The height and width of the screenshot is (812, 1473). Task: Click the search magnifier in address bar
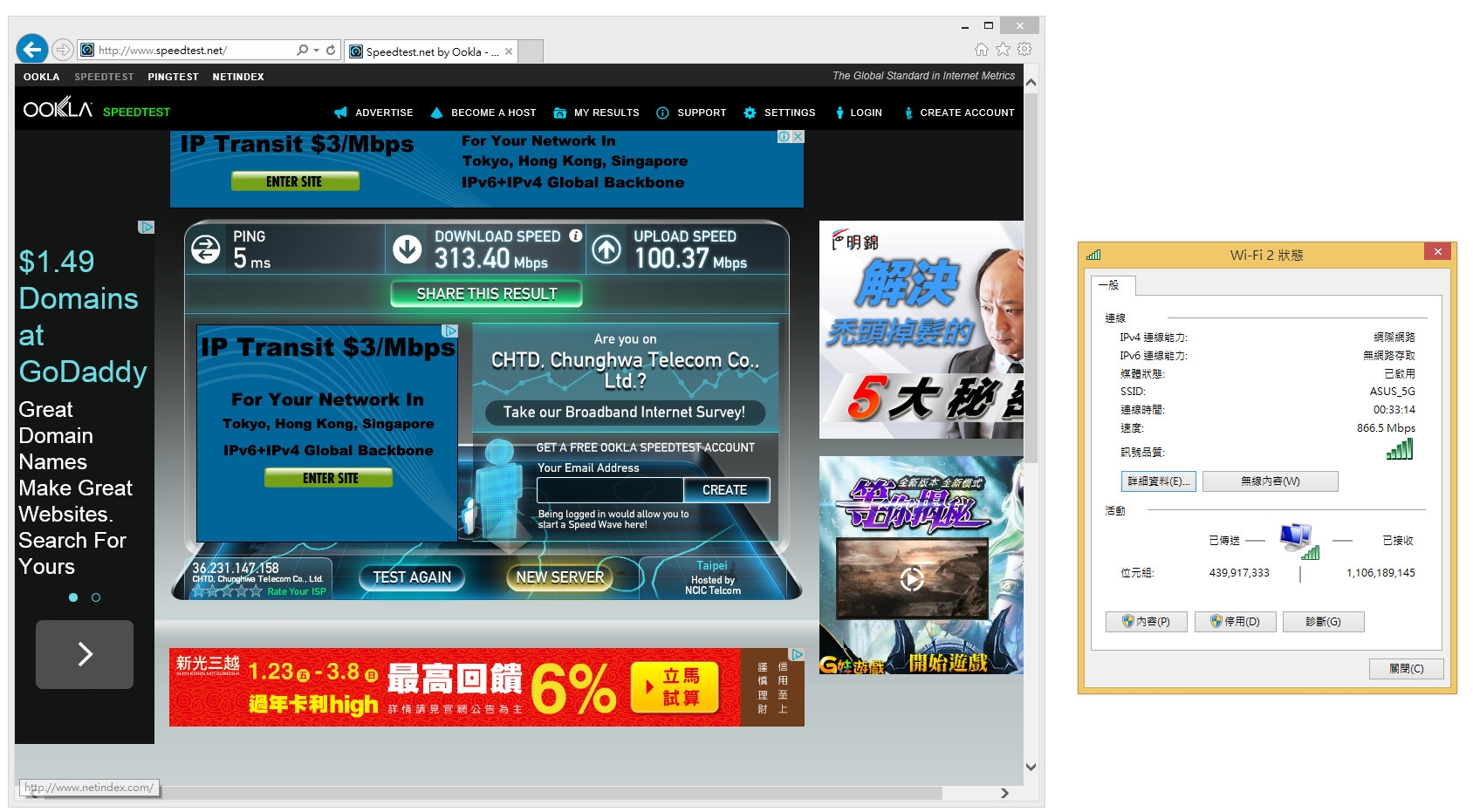(302, 51)
